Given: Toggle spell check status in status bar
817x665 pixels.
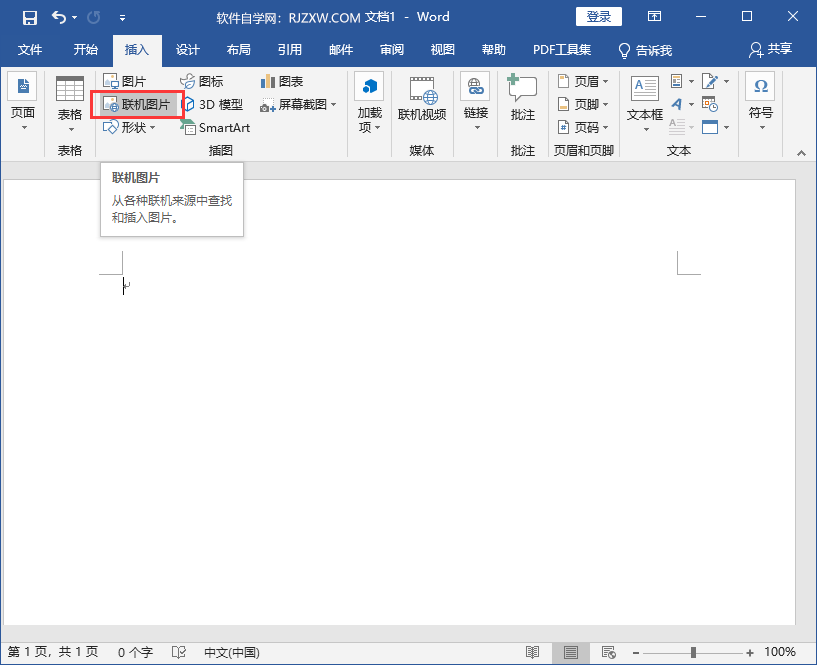Looking at the screenshot, I should (x=178, y=651).
